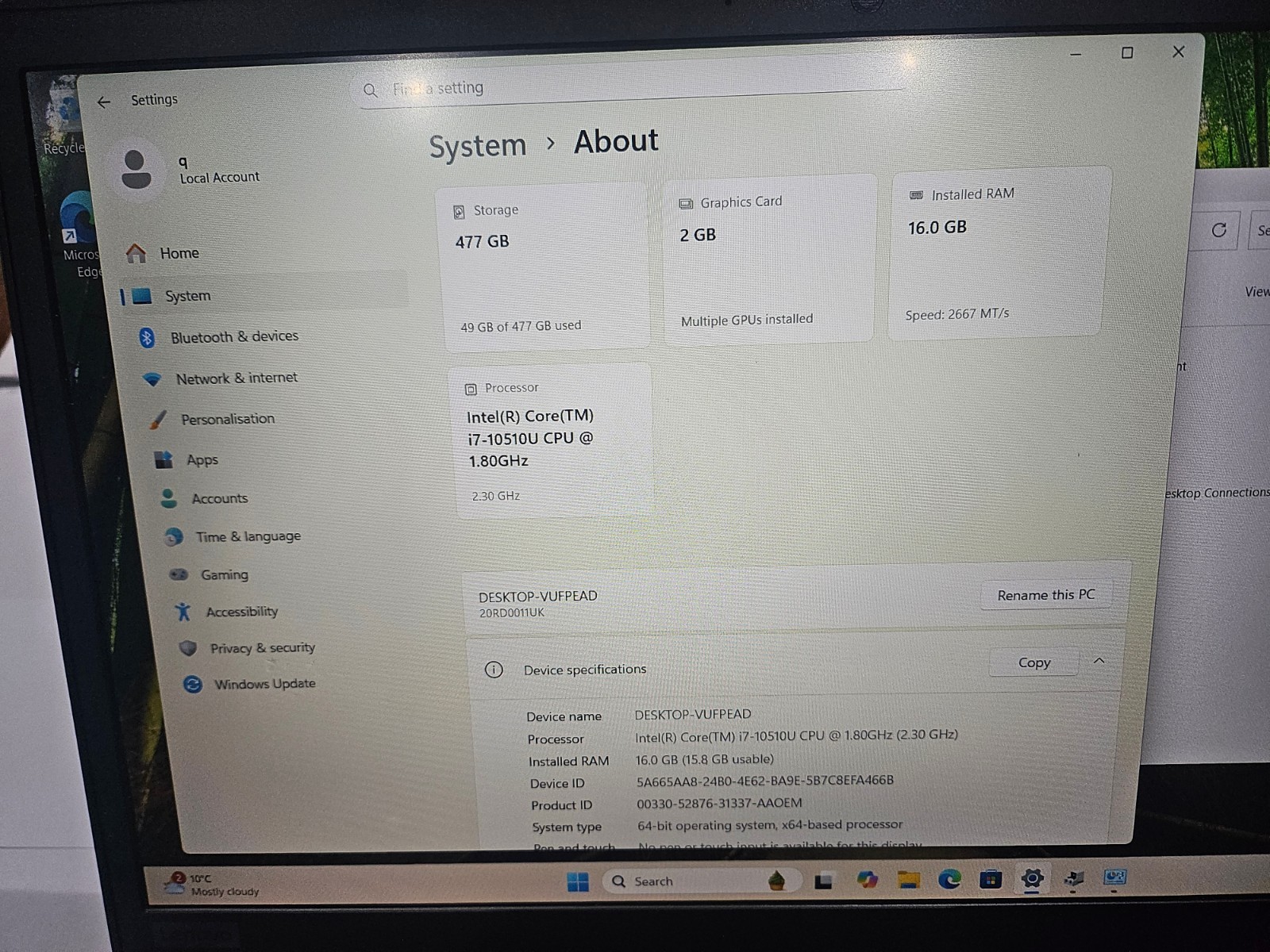Open Network & internet settings
1270x952 pixels.
coord(237,378)
